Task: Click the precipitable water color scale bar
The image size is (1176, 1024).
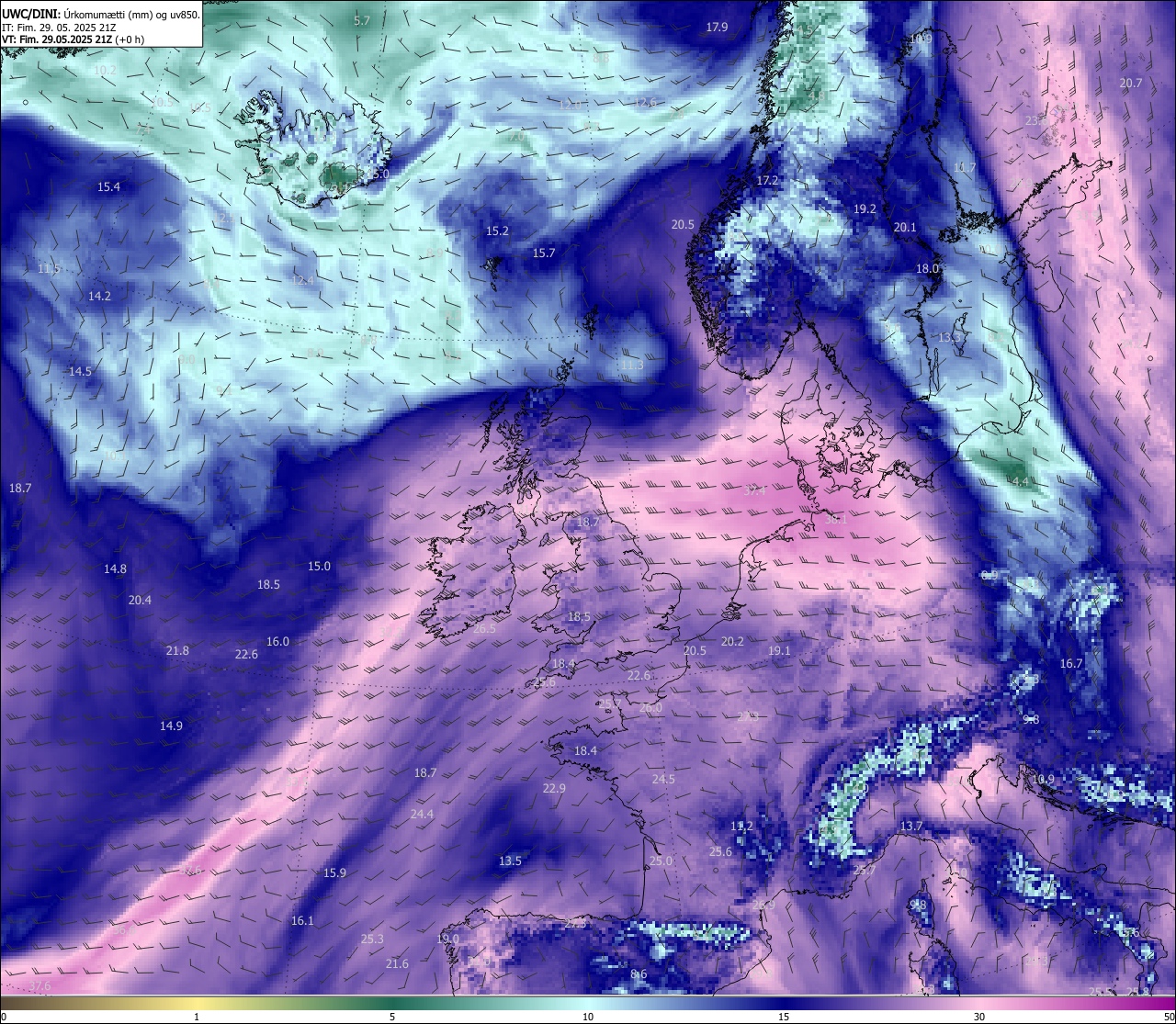Action: coord(588,1003)
